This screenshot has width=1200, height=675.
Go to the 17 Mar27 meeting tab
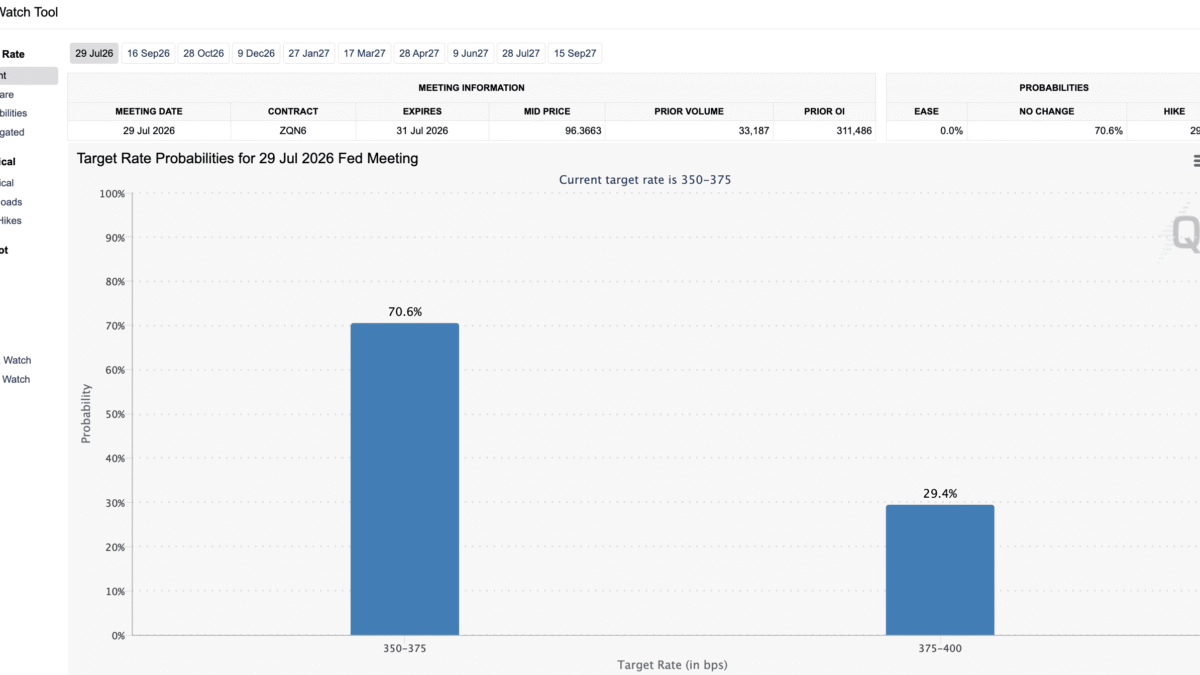click(364, 53)
